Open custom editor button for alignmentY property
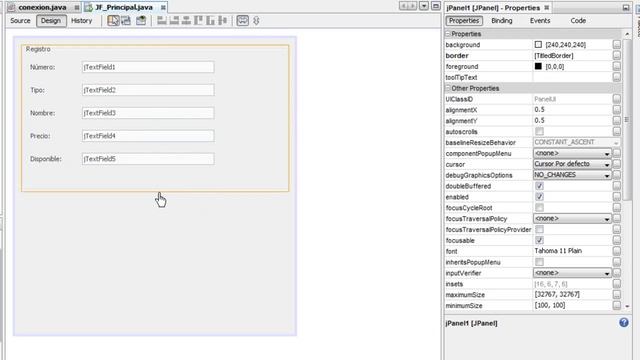The image size is (640, 360). coord(617,121)
